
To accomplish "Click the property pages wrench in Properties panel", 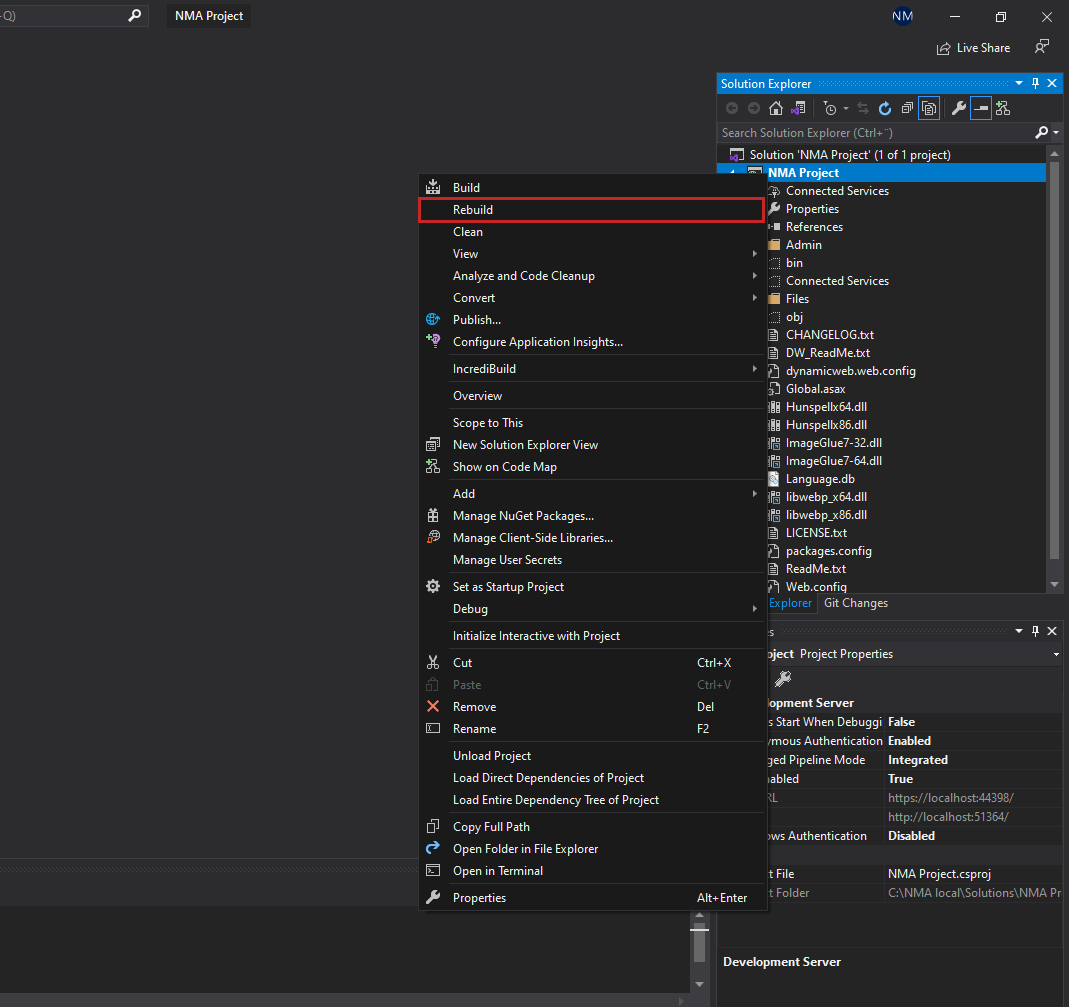I will [x=783, y=679].
